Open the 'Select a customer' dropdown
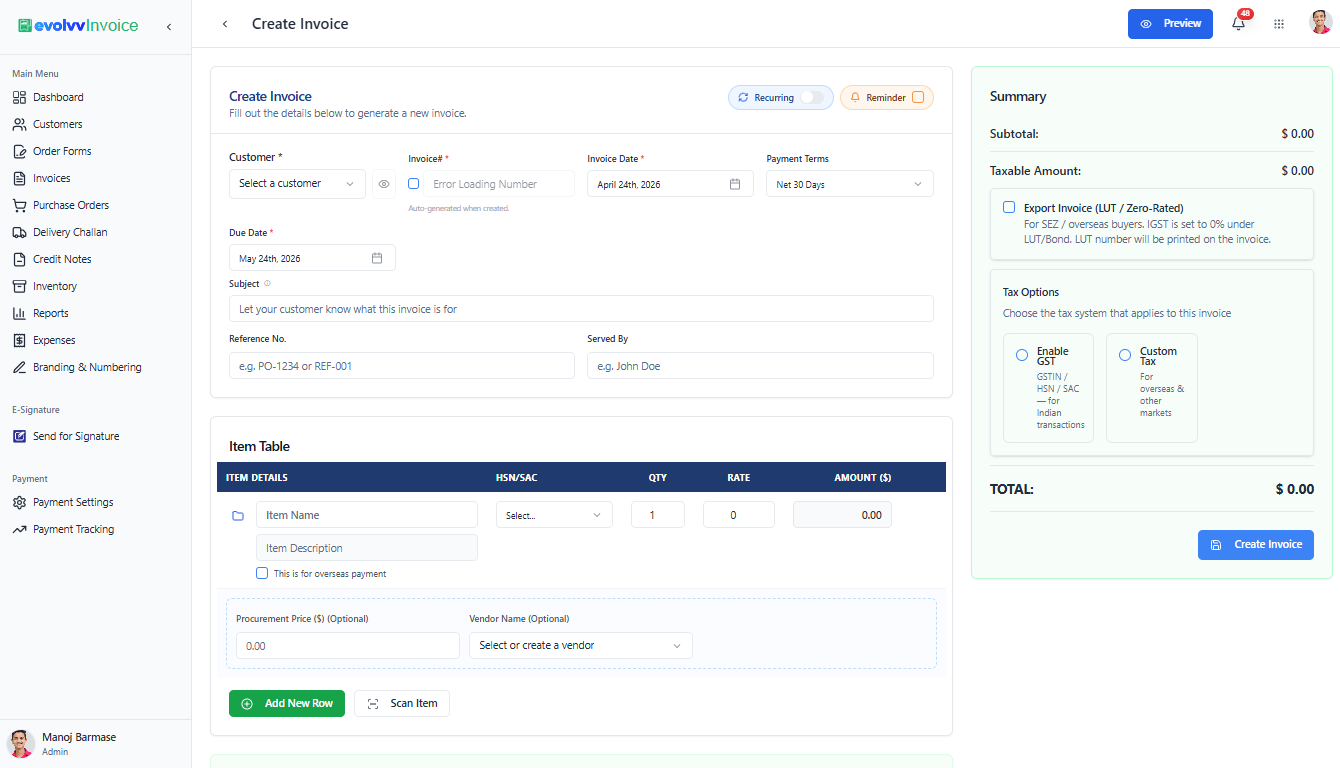The width and height of the screenshot is (1340, 768). pos(297,184)
